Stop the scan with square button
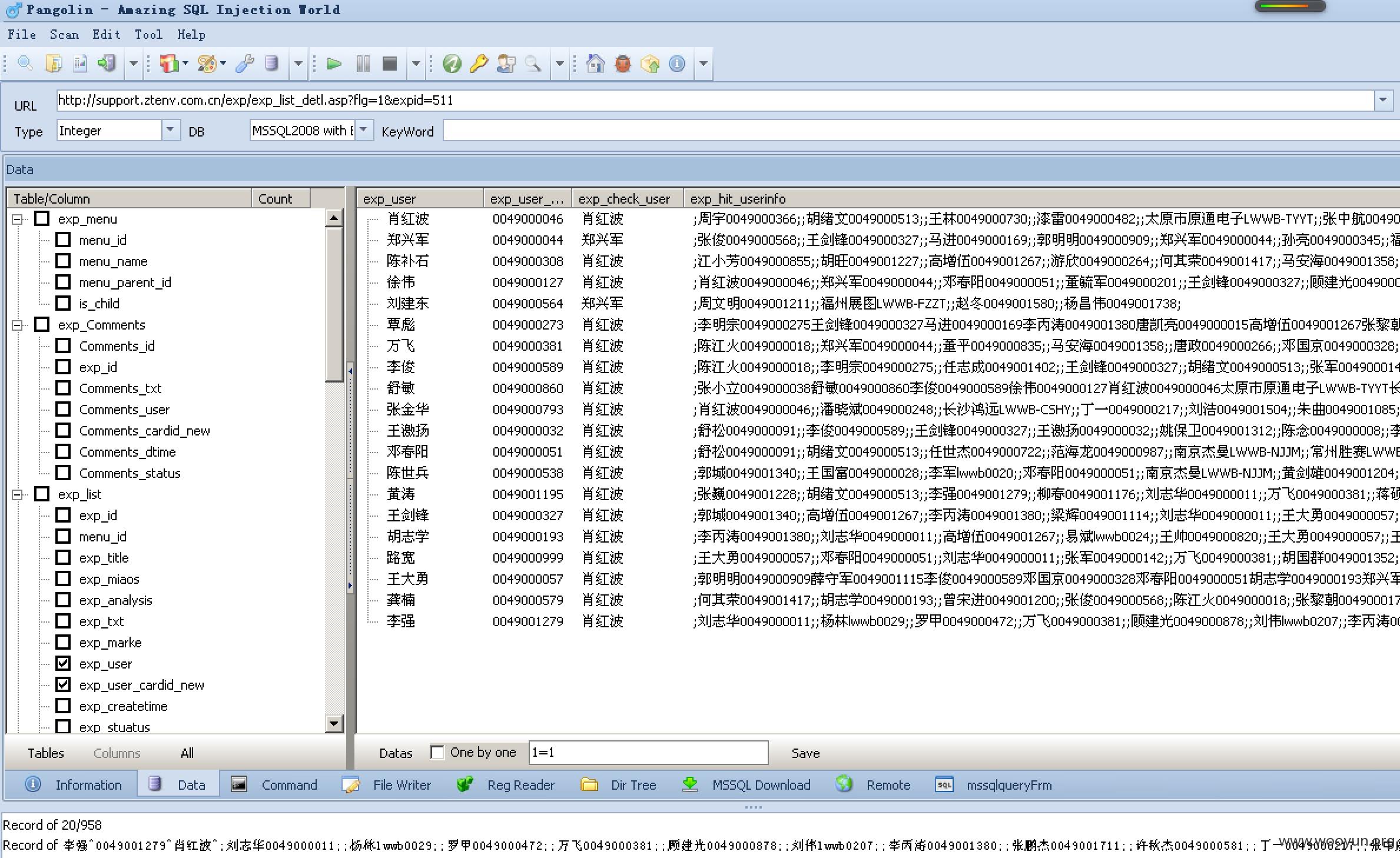This screenshot has height=858, width=1400. [390, 63]
